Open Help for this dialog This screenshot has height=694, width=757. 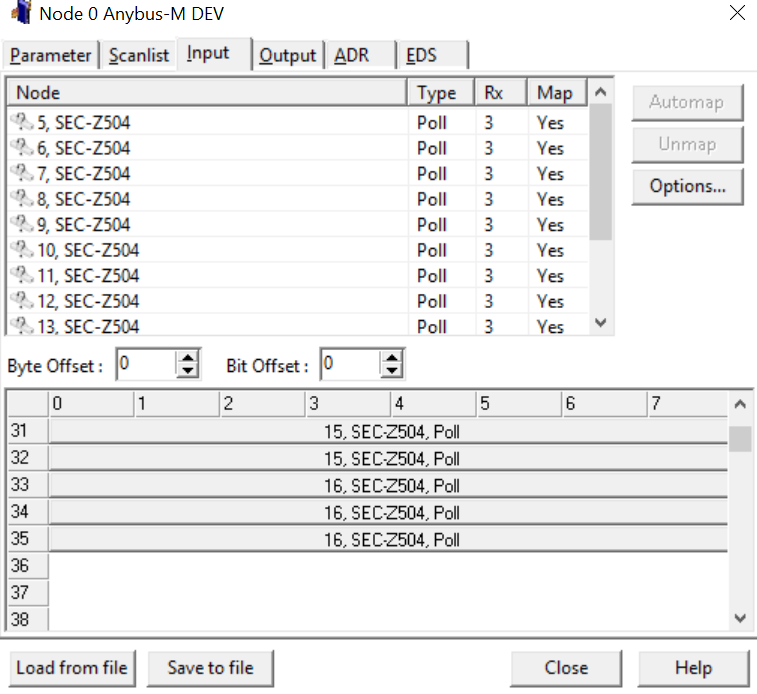(693, 668)
